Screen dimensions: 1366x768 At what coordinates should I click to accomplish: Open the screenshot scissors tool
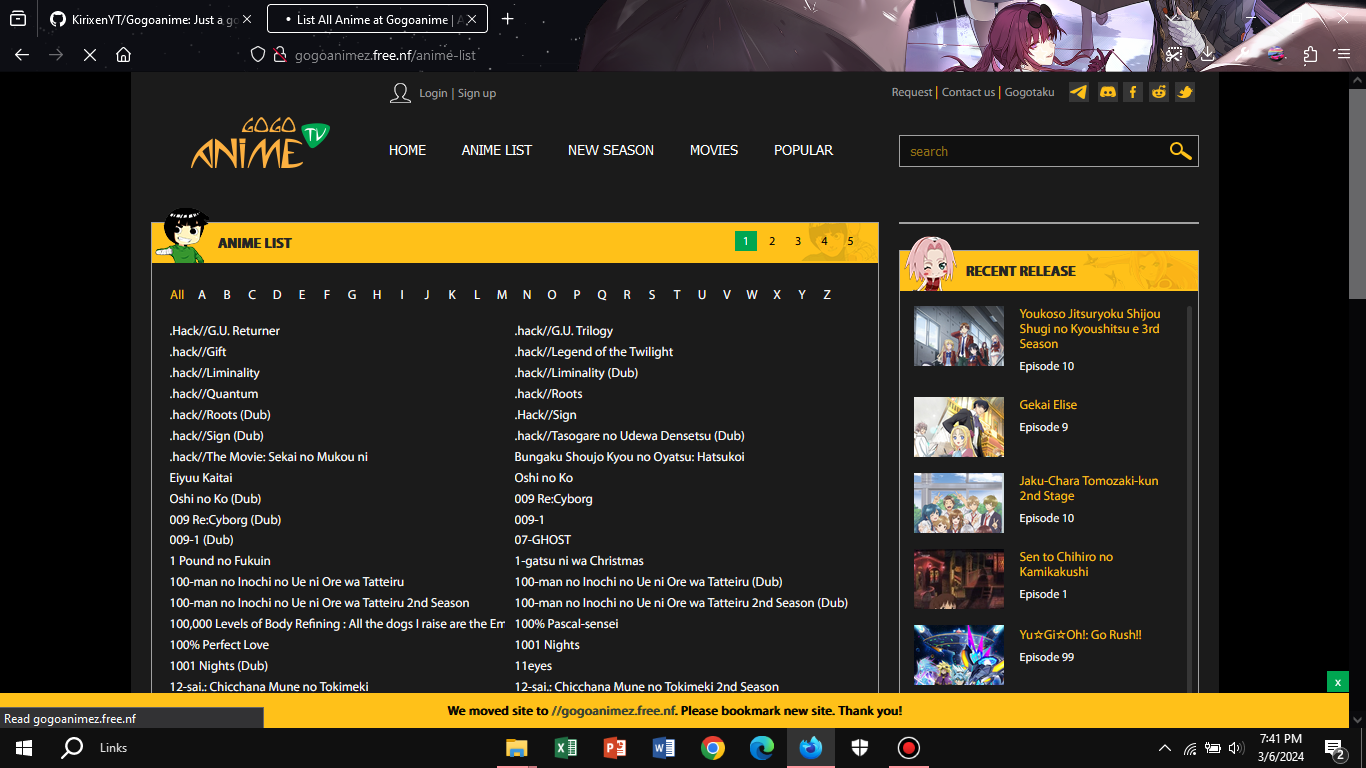tap(1175, 55)
